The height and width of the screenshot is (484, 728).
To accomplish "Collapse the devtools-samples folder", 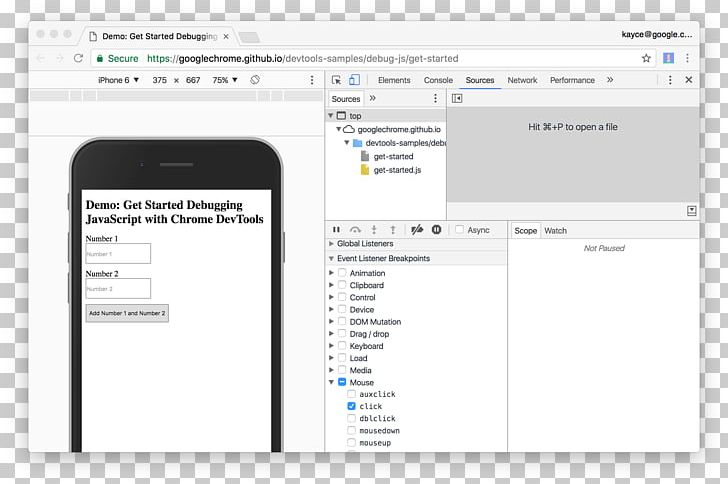I will point(346,143).
